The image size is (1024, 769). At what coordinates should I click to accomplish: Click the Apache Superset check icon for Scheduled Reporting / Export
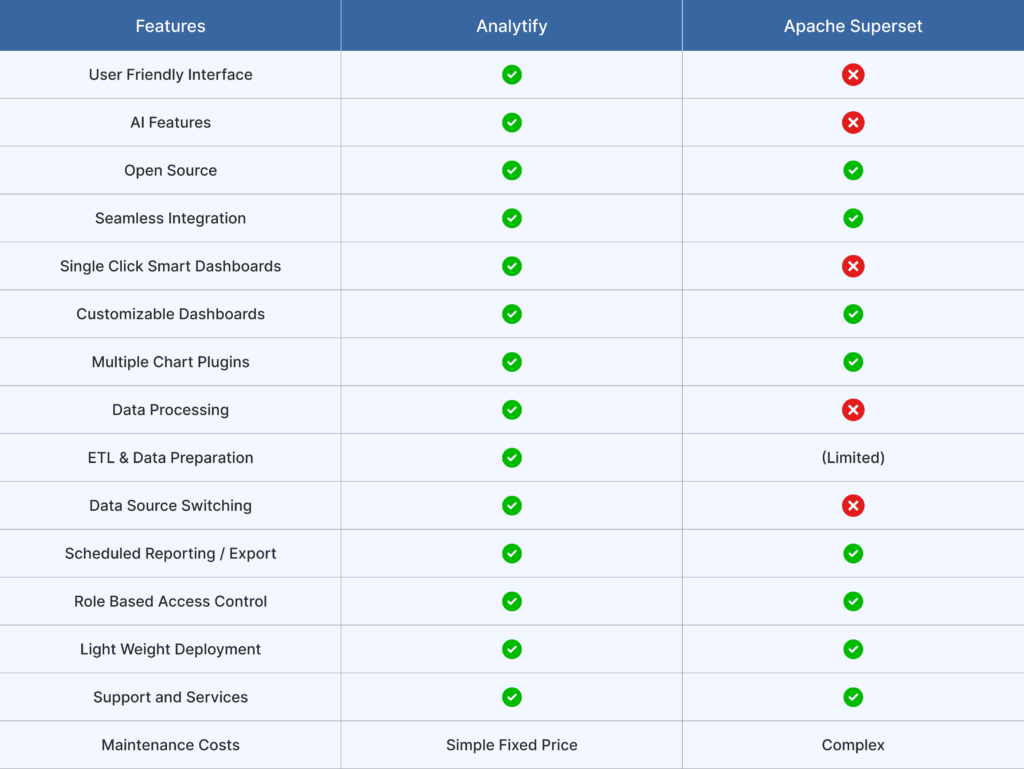coord(853,554)
